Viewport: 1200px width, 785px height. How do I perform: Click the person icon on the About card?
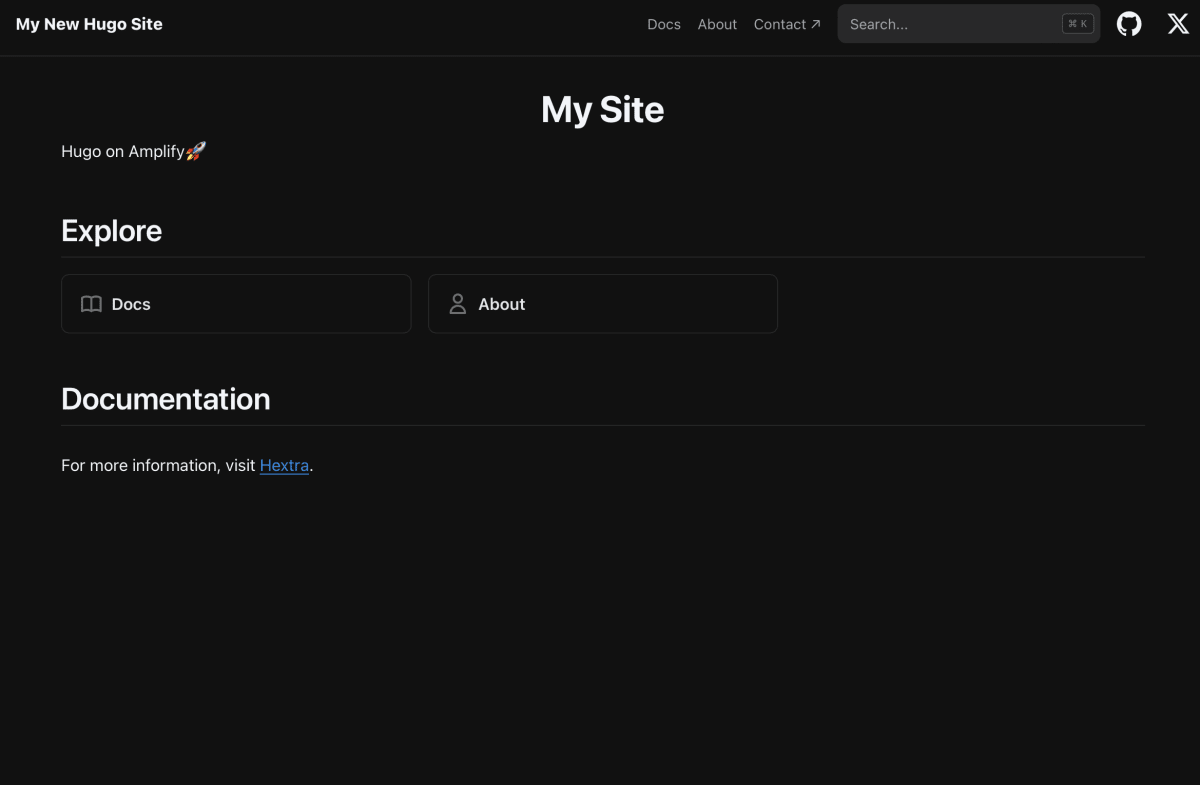click(457, 303)
